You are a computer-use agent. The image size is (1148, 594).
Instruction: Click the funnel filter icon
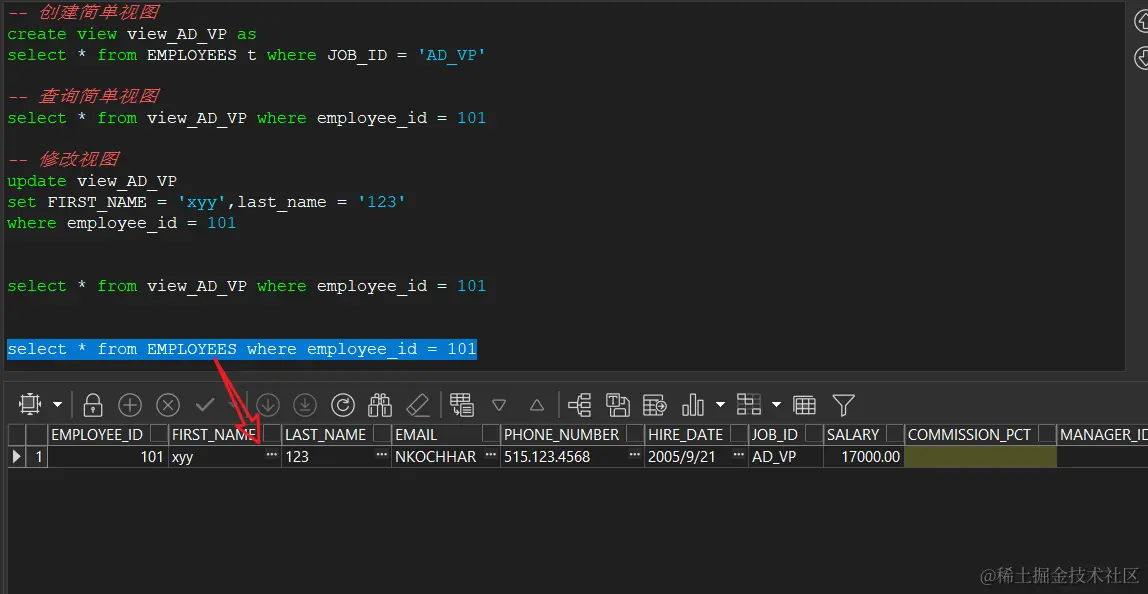coord(843,404)
